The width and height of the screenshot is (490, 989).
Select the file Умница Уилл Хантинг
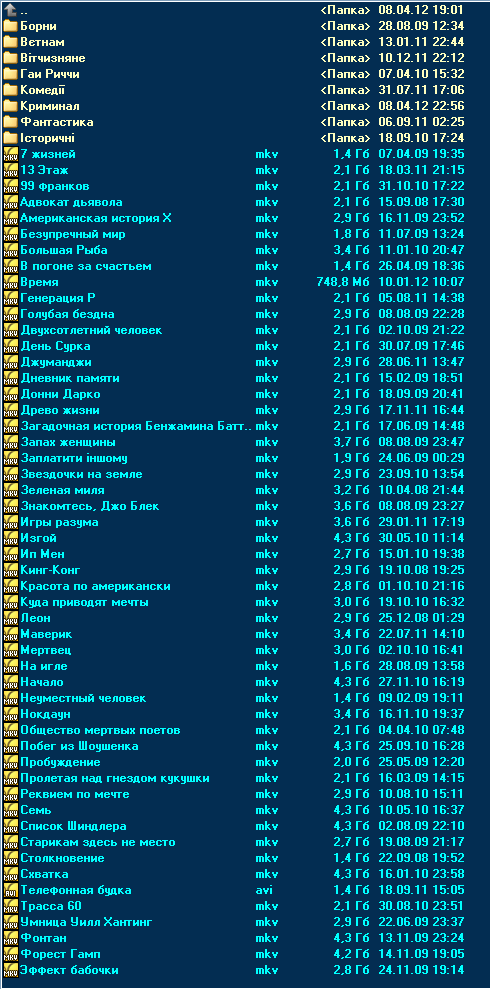(x=86, y=922)
